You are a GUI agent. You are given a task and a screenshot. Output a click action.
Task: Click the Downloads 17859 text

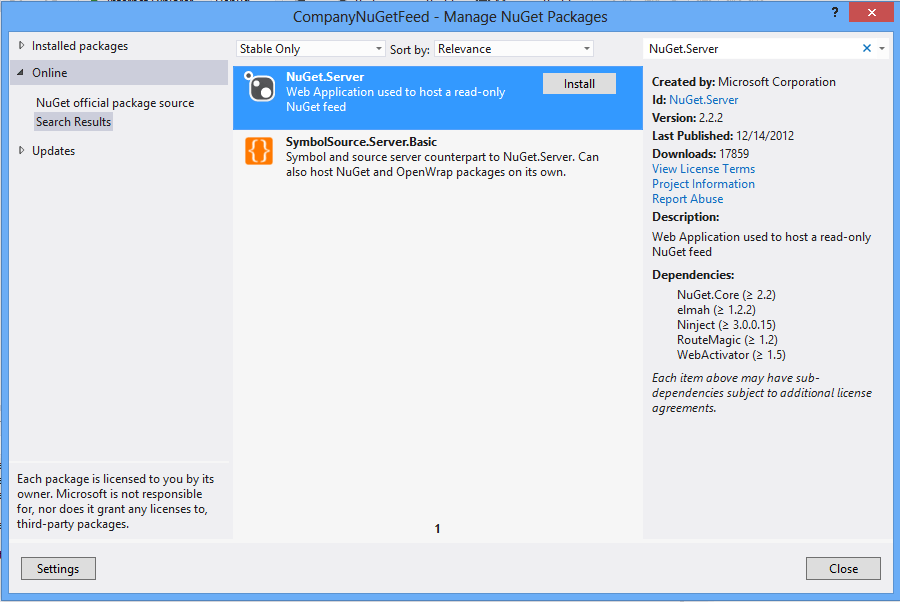pyautogui.click(x=700, y=154)
